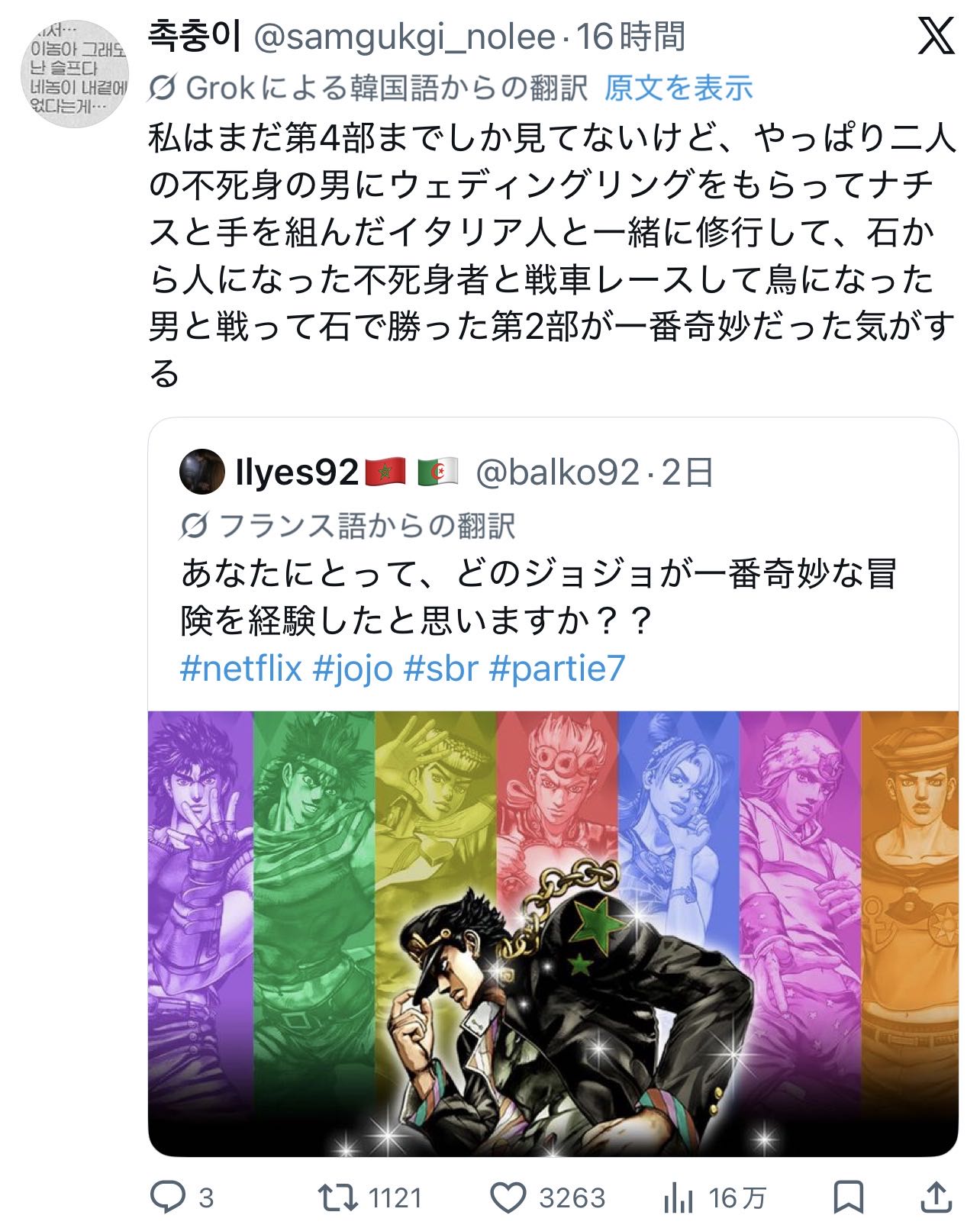The image size is (980, 1228).
Task: Open the #netflix hashtag
Action: click(x=241, y=668)
